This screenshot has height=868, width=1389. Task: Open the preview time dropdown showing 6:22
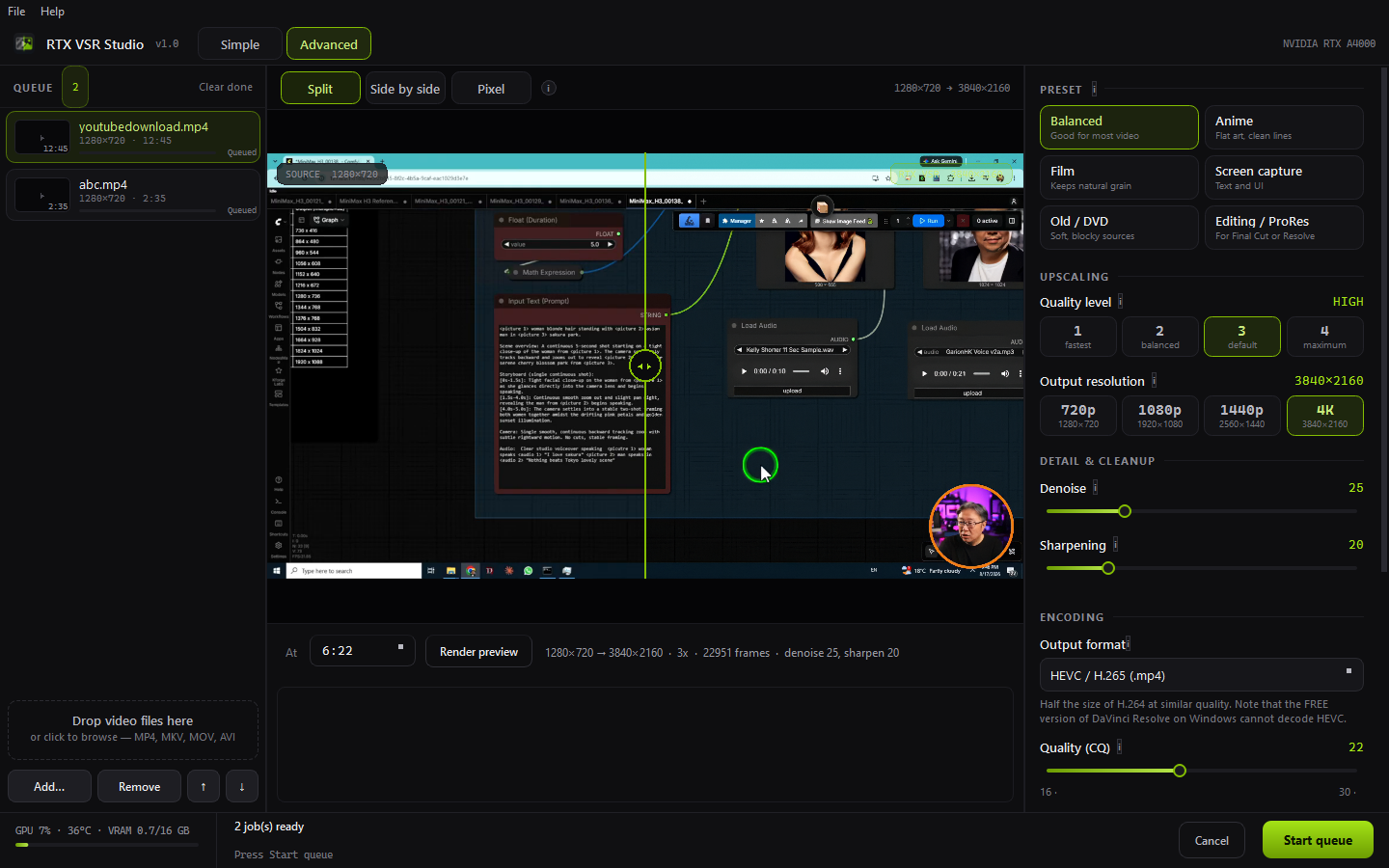363,651
